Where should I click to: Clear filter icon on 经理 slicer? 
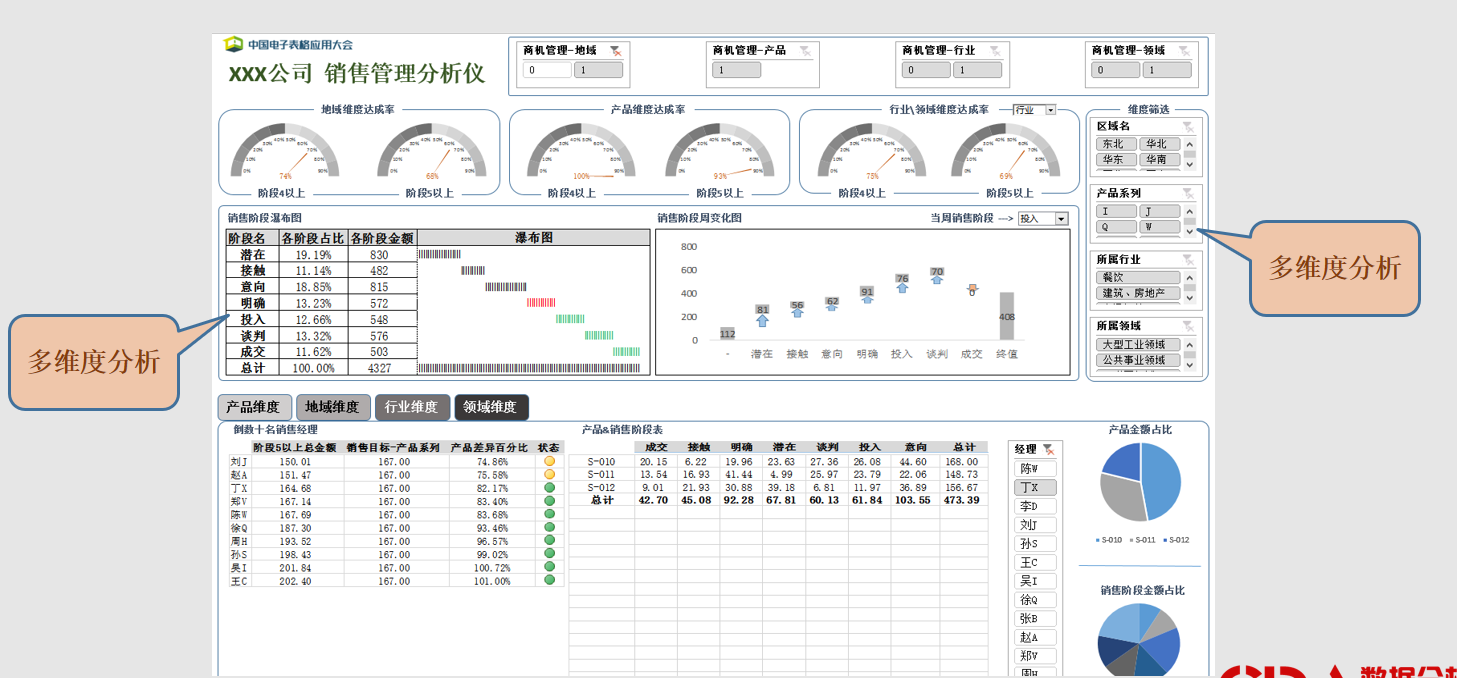pyautogui.click(x=1047, y=450)
